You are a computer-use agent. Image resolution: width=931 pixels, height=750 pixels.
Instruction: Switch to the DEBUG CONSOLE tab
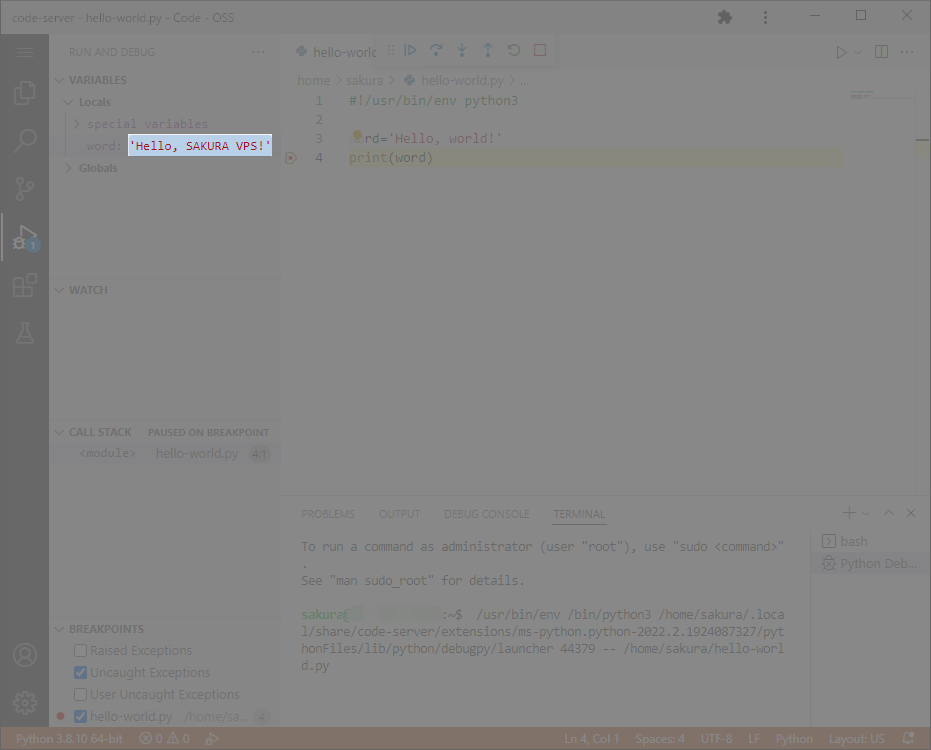tap(486, 513)
